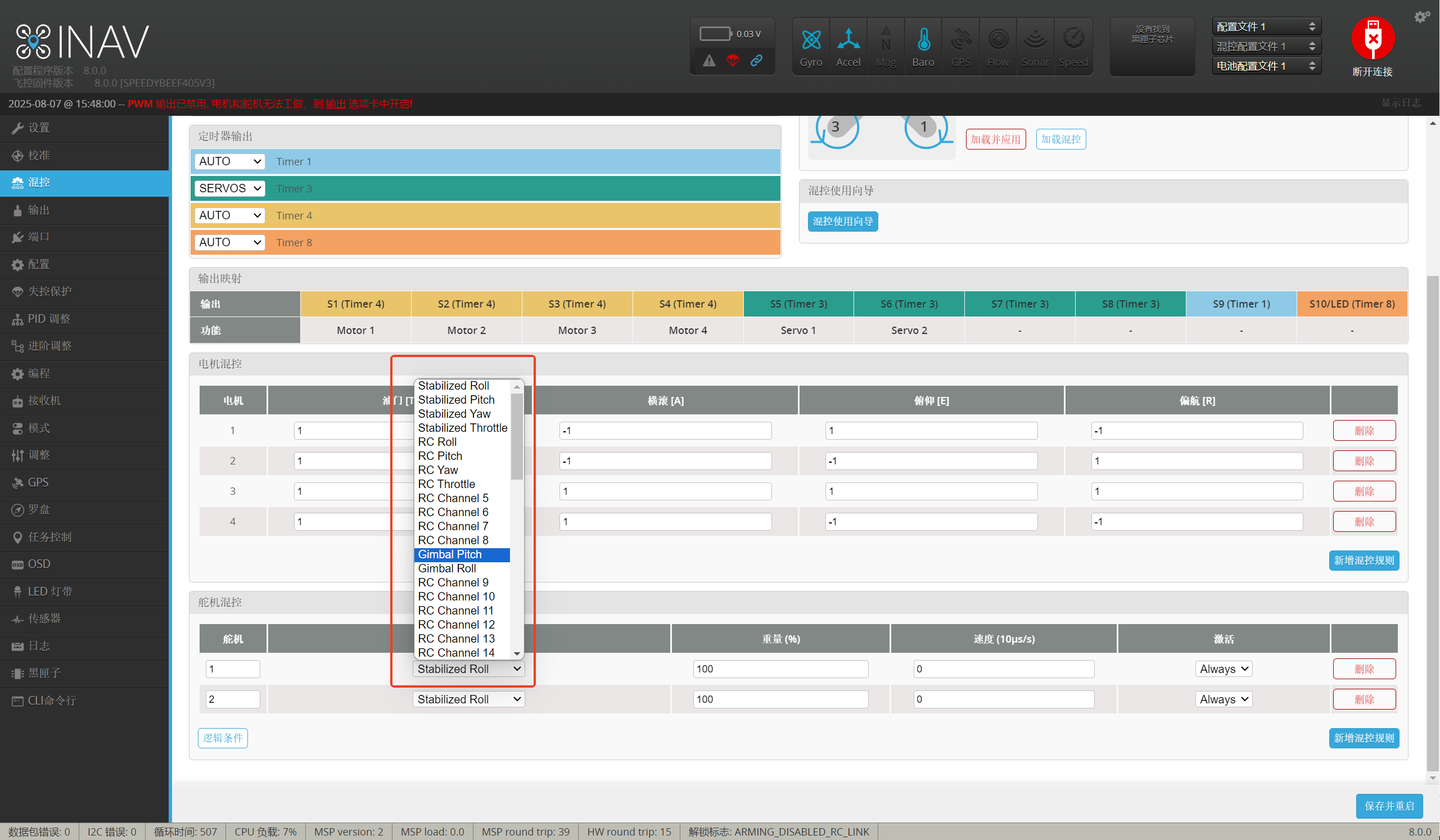This screenshot has height=840, width=1440.
Task: Open the 模式 modes tab
Action: click(x=84, y=428)
